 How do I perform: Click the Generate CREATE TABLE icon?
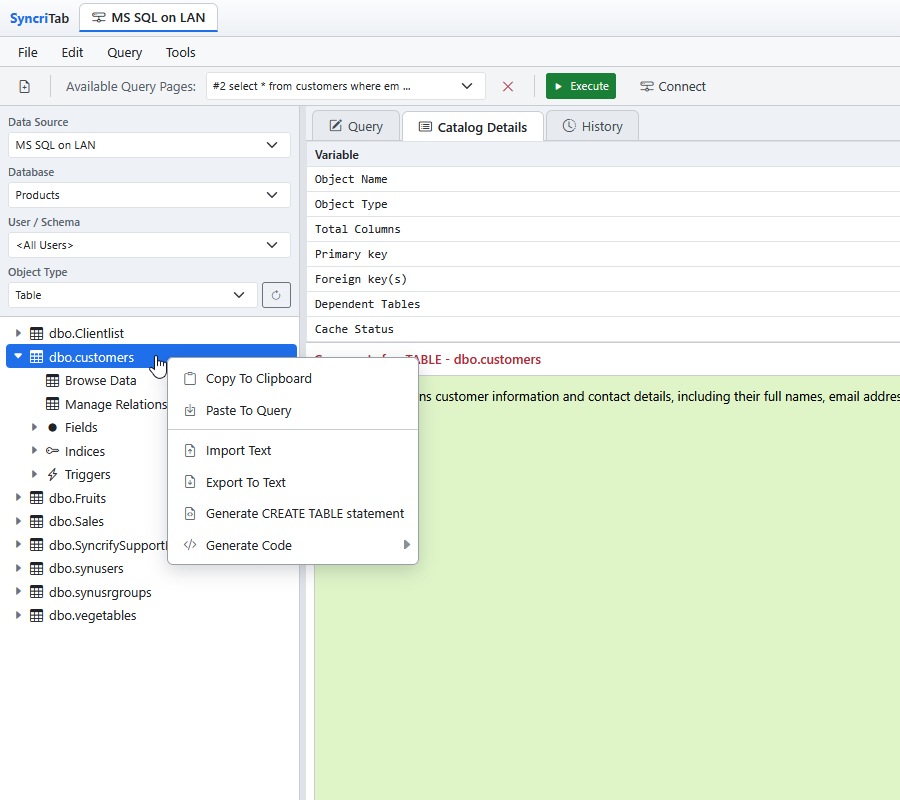[190, 514]
